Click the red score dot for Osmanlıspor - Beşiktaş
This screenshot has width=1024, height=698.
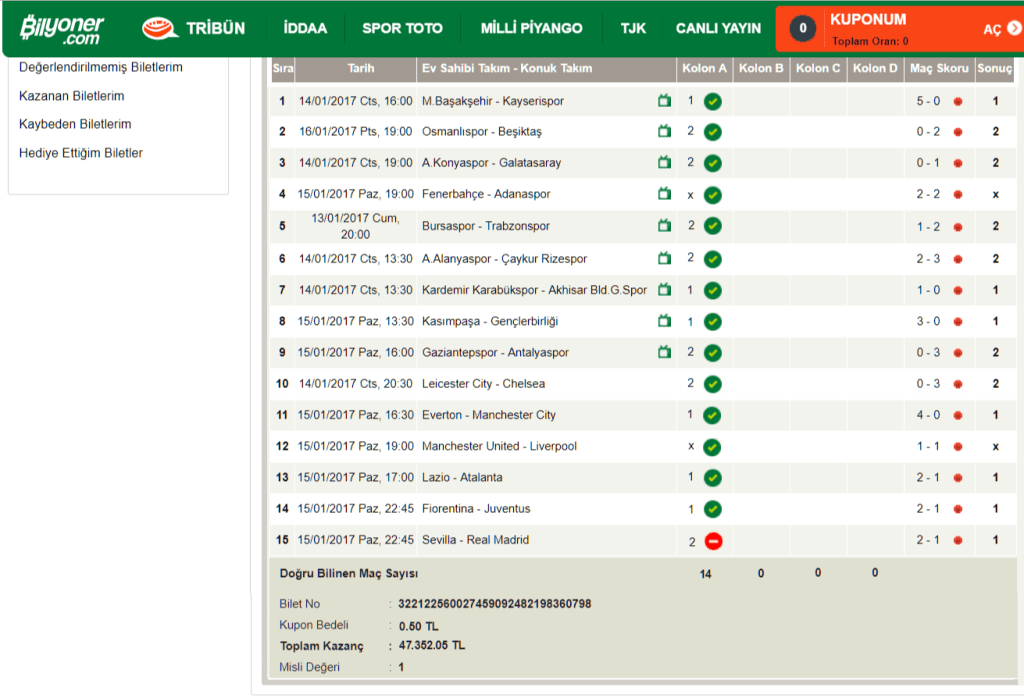pos(958,133)
